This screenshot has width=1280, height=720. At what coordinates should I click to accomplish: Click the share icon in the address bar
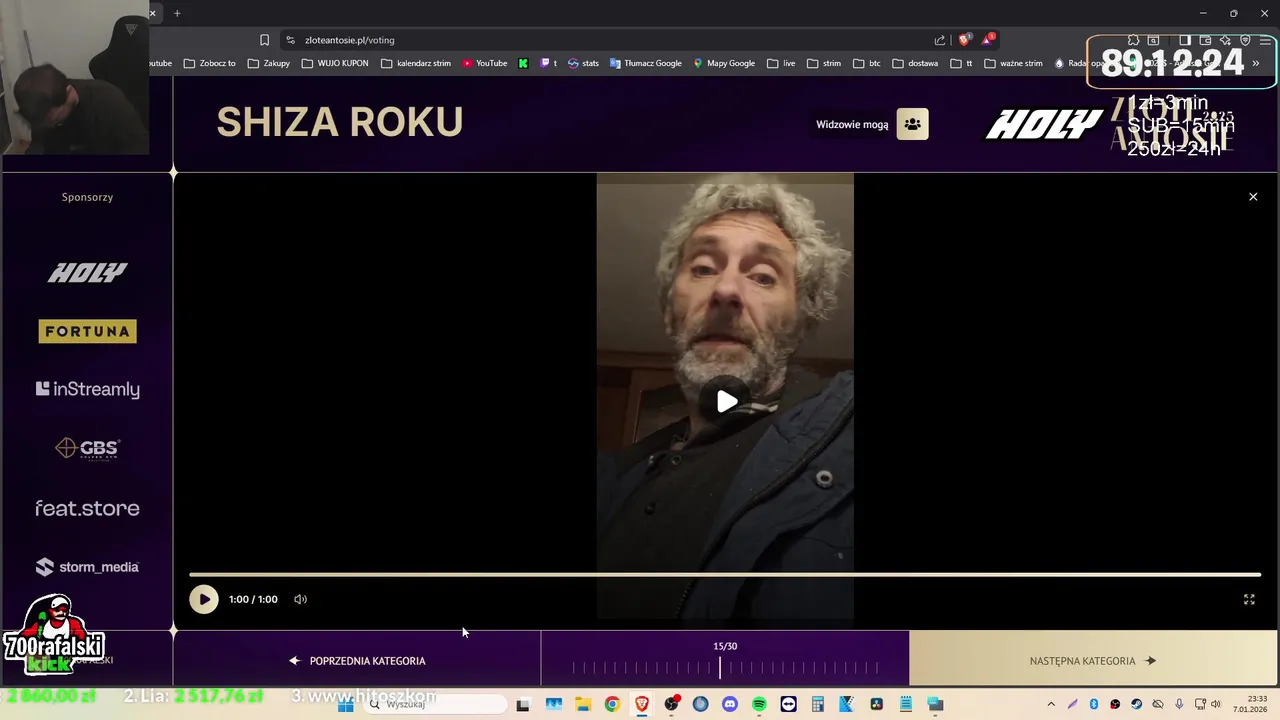pos(940,40)
